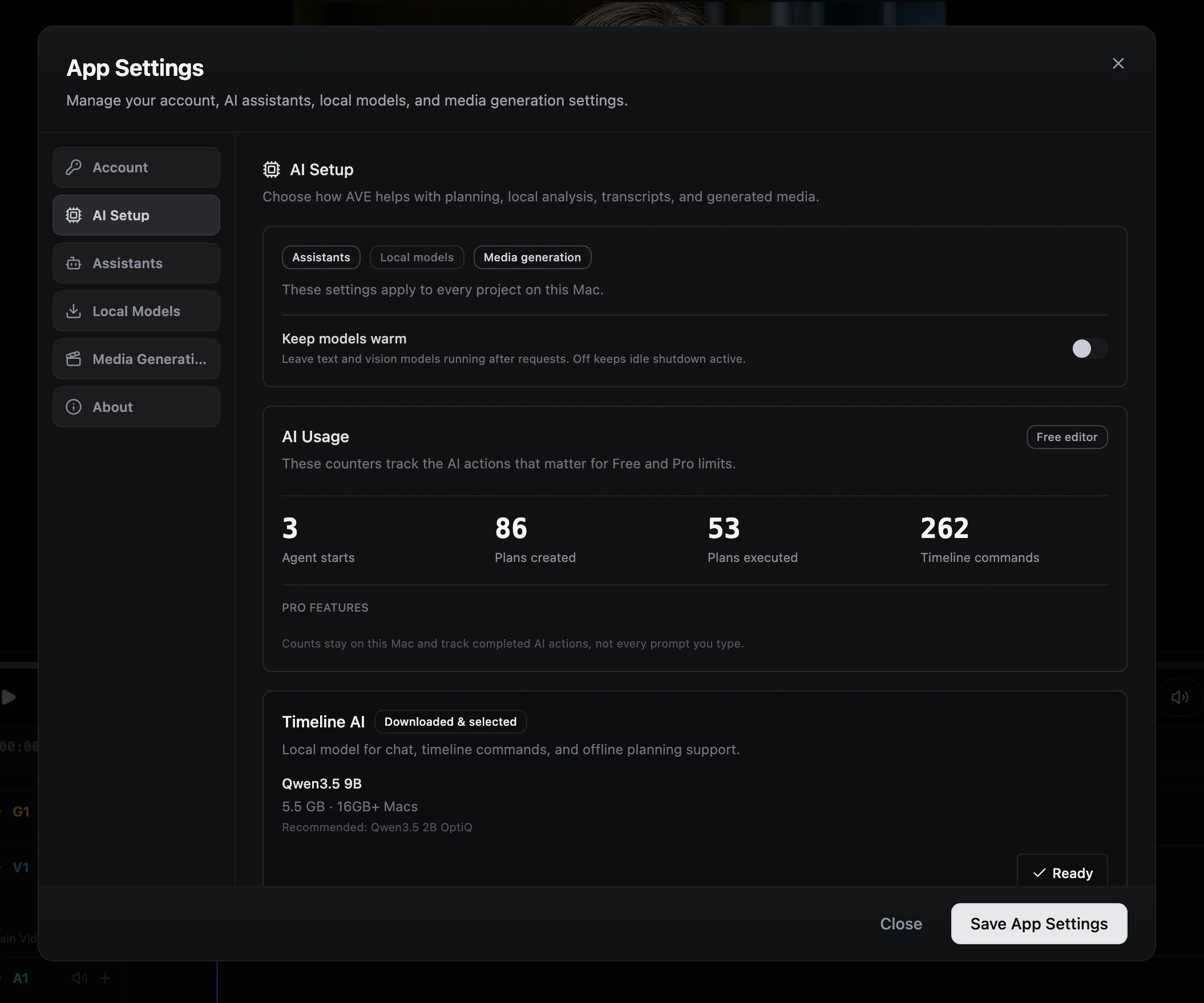Click the 86 Plans created counter

(x=535, y=539)
